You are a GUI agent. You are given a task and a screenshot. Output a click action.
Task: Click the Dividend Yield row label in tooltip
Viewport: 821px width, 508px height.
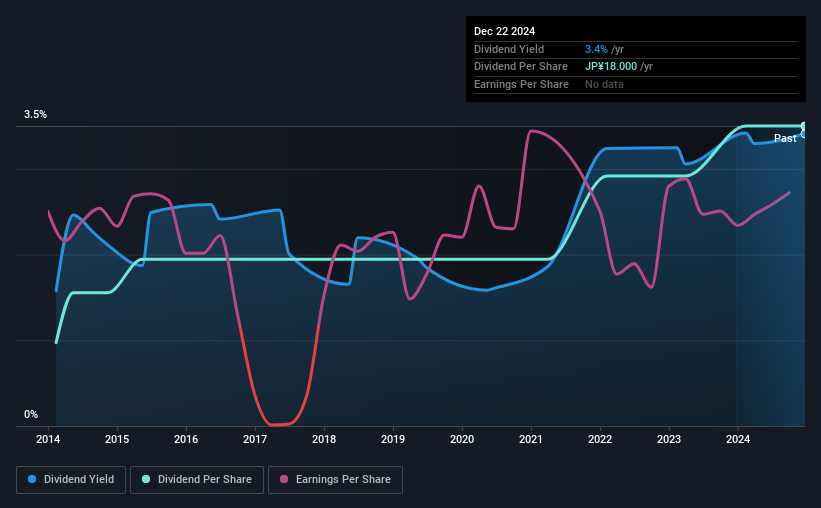[509, 49]
